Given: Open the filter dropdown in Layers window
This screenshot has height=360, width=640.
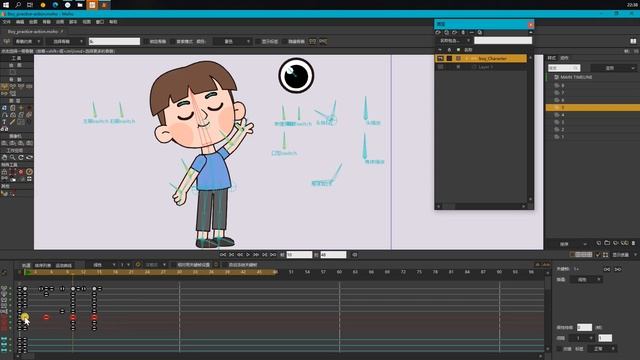Looking at the screenshot, I should pos(455,41).
